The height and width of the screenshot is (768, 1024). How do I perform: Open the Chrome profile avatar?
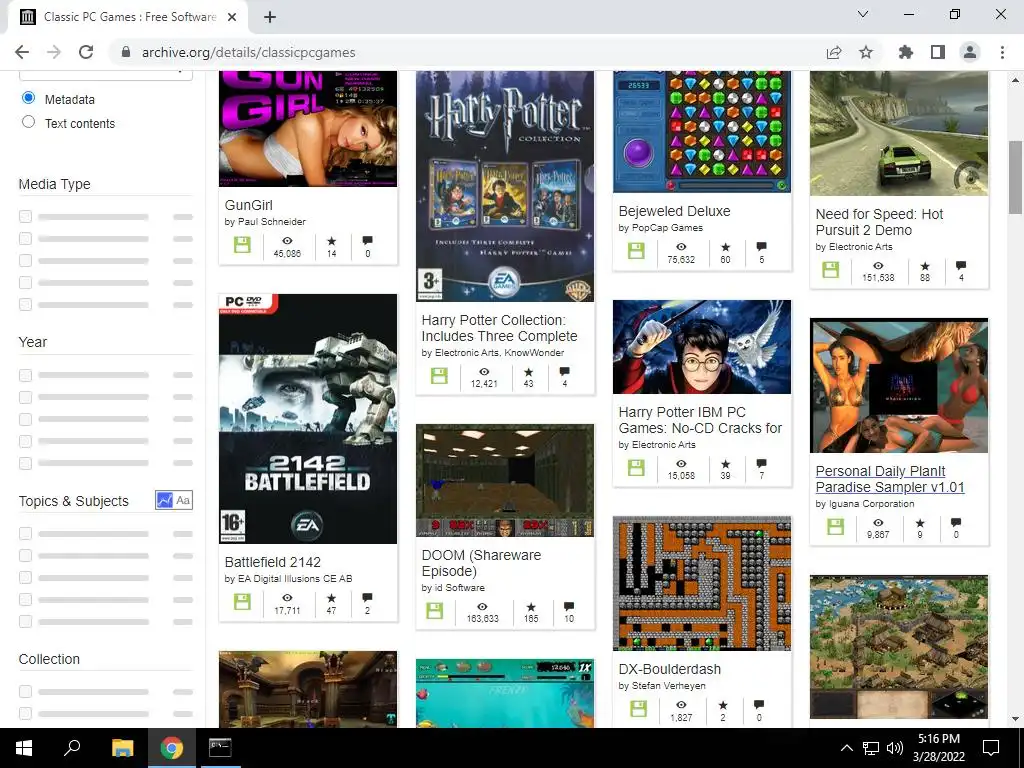(x=970, y=52)
